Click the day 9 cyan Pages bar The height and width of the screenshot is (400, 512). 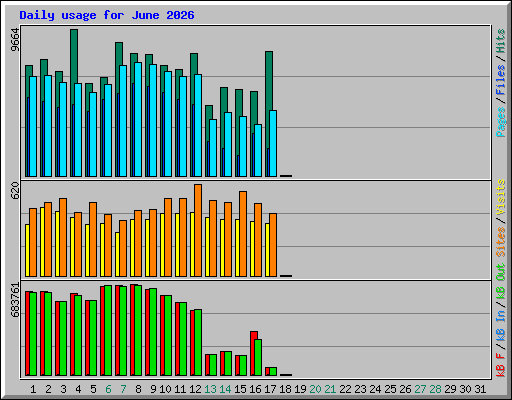pos(153,120)
